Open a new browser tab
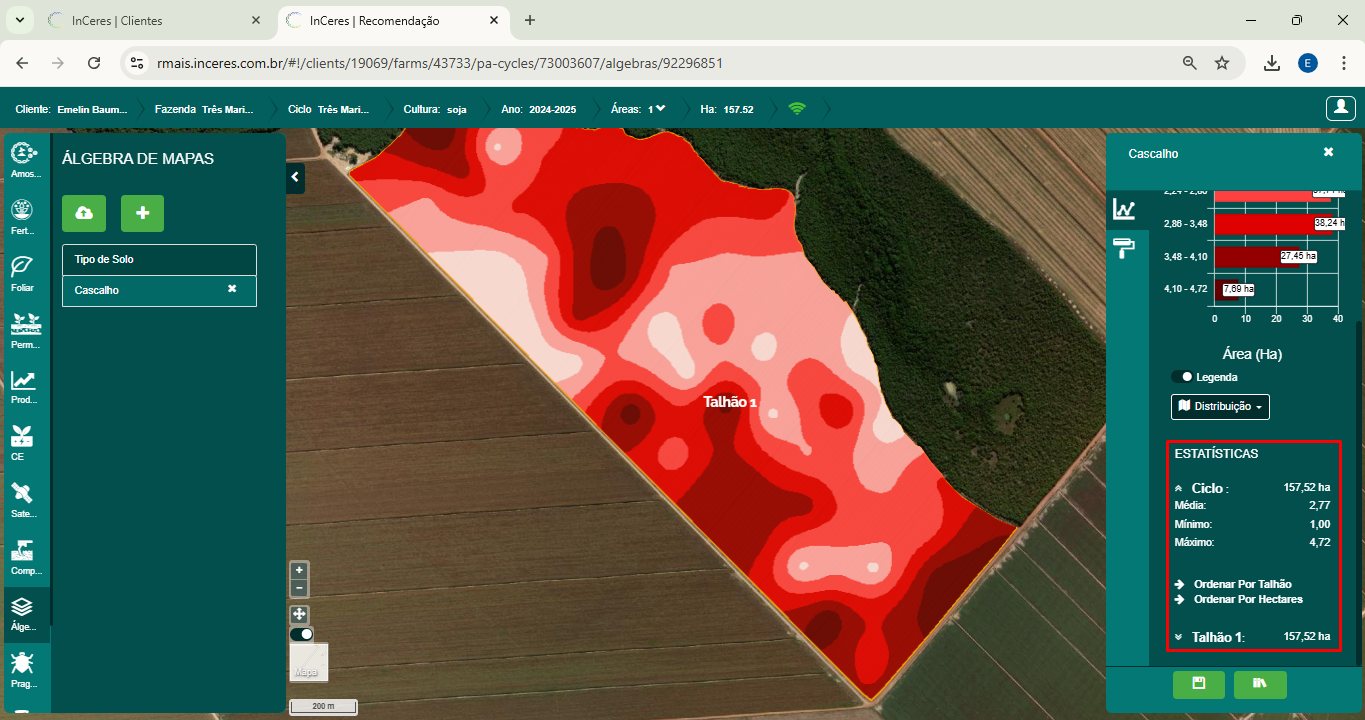Image resolution: width=1365 pixels, height=720 pixels. point(530,20)
